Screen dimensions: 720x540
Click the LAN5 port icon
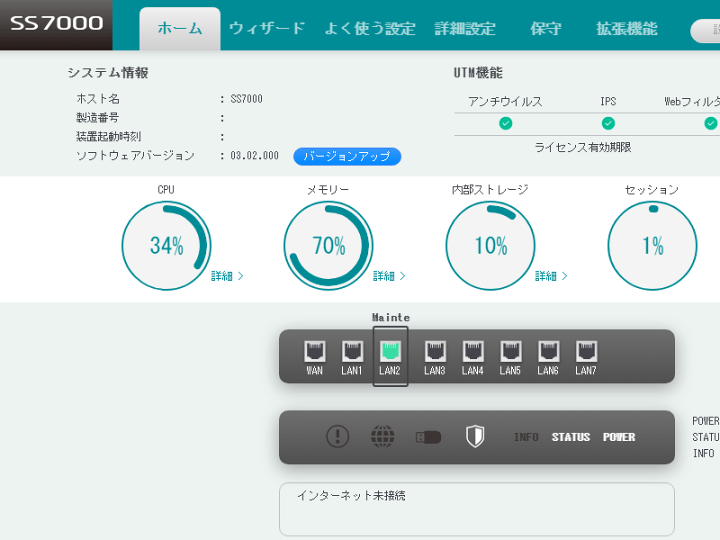pos(511,352)
